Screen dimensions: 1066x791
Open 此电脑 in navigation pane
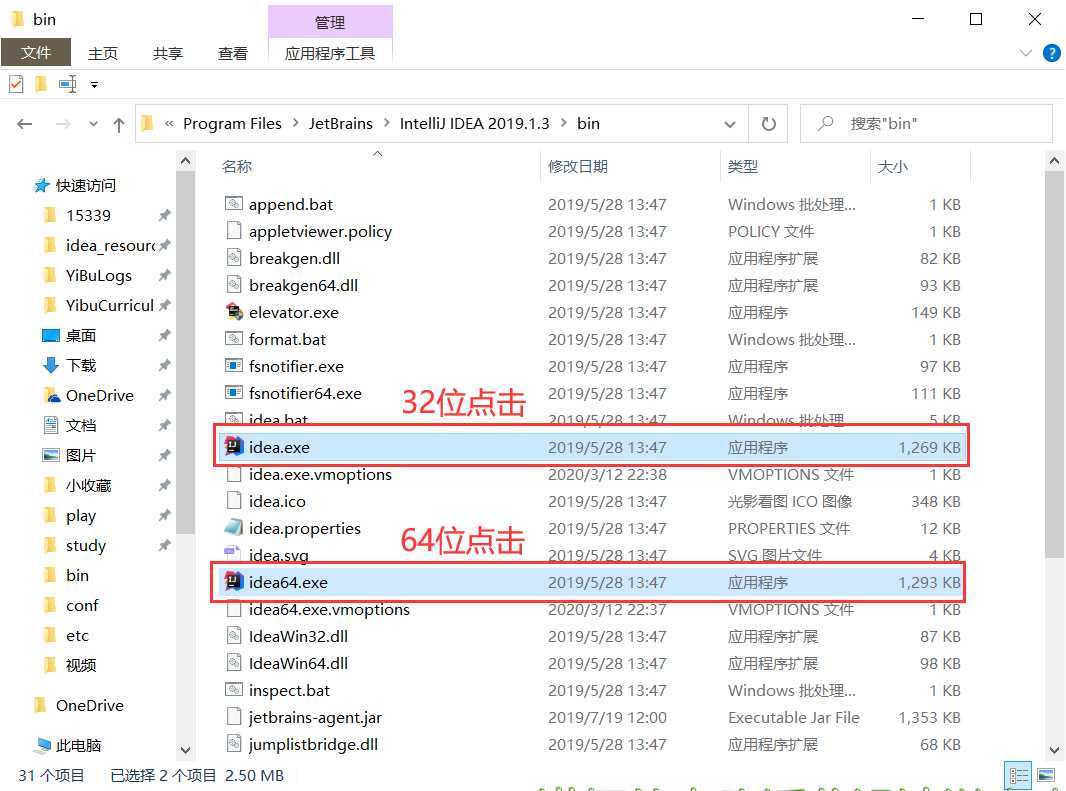(78, 745)
